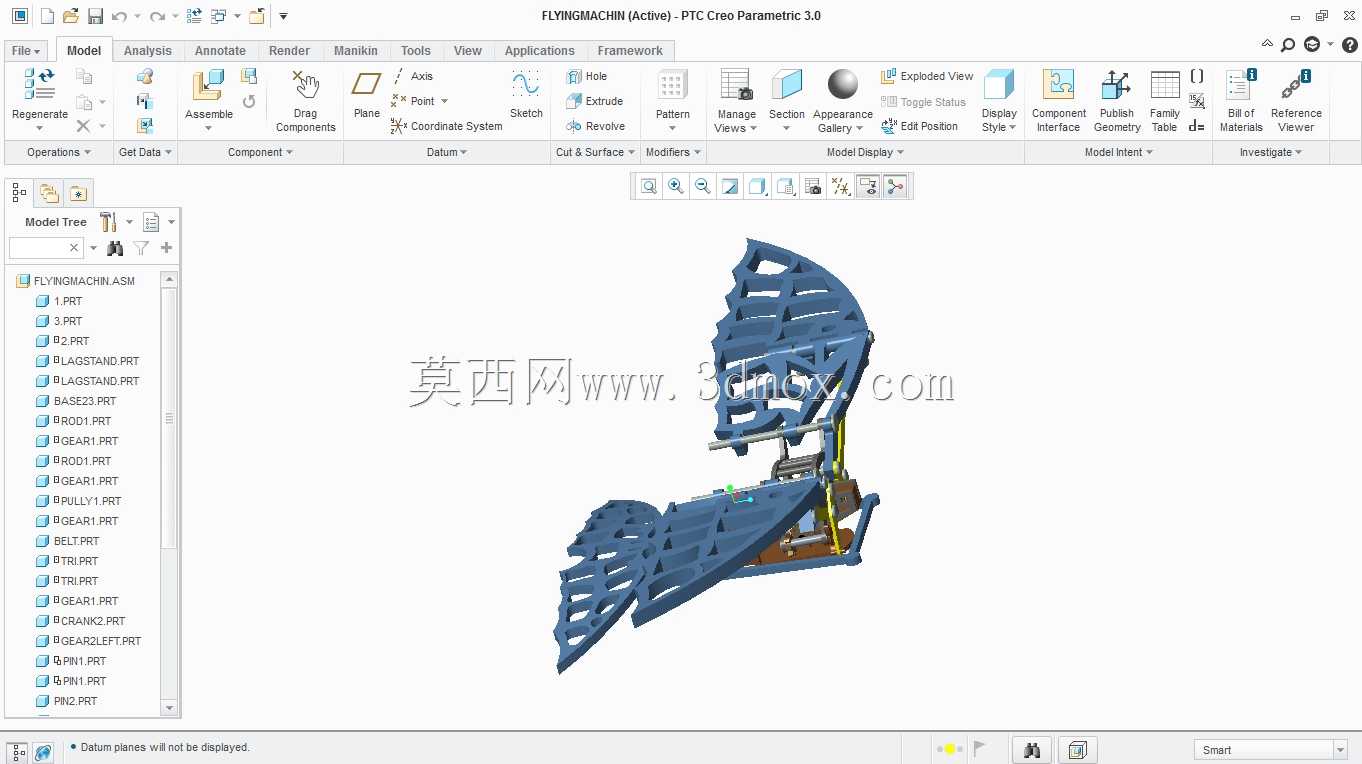This screenshot has width=1362, height=764.
Task: Open Component Interface
Action: coord(1058,101)
